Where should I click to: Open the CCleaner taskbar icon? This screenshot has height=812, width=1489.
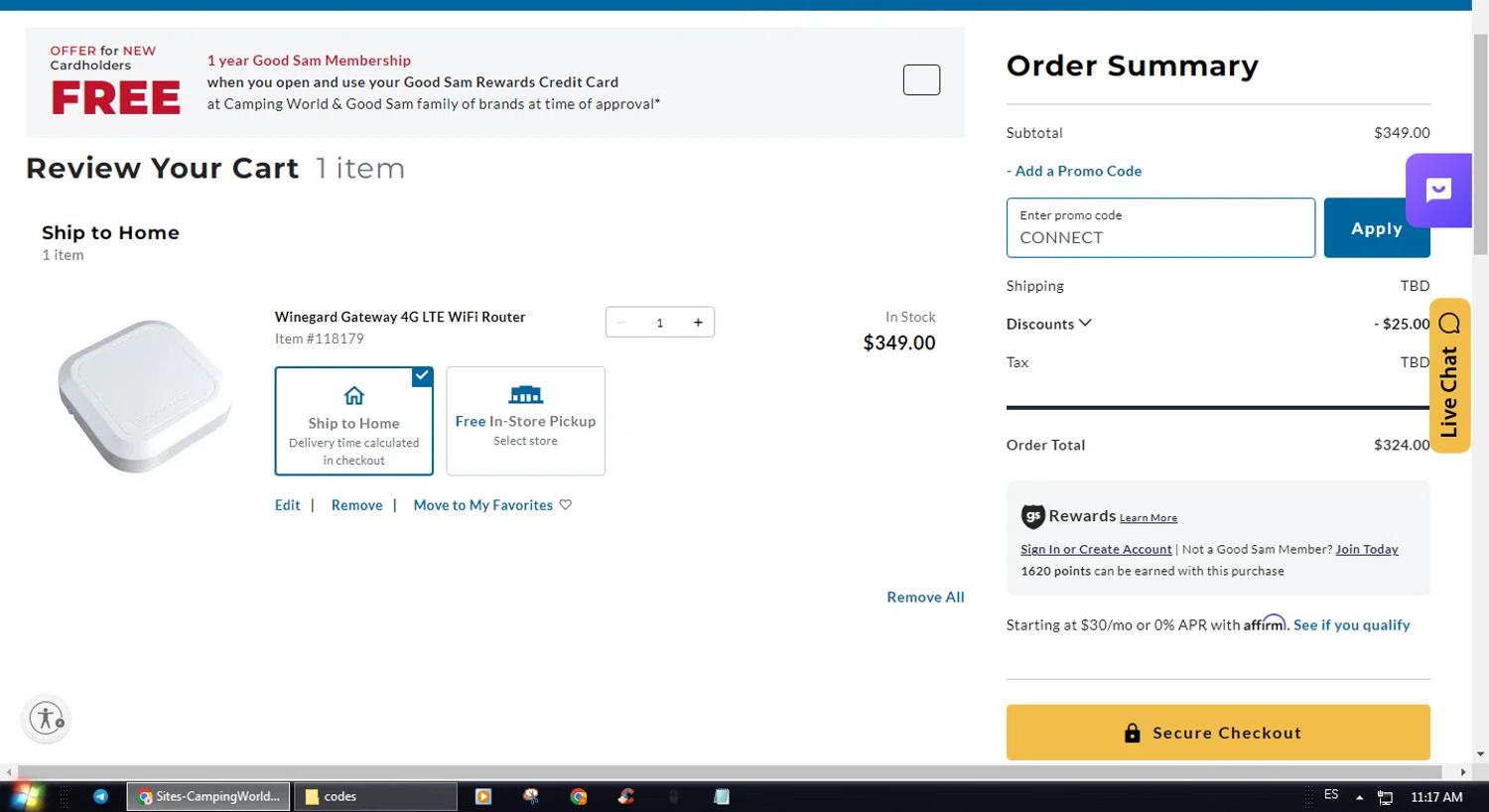coord(626,796)
